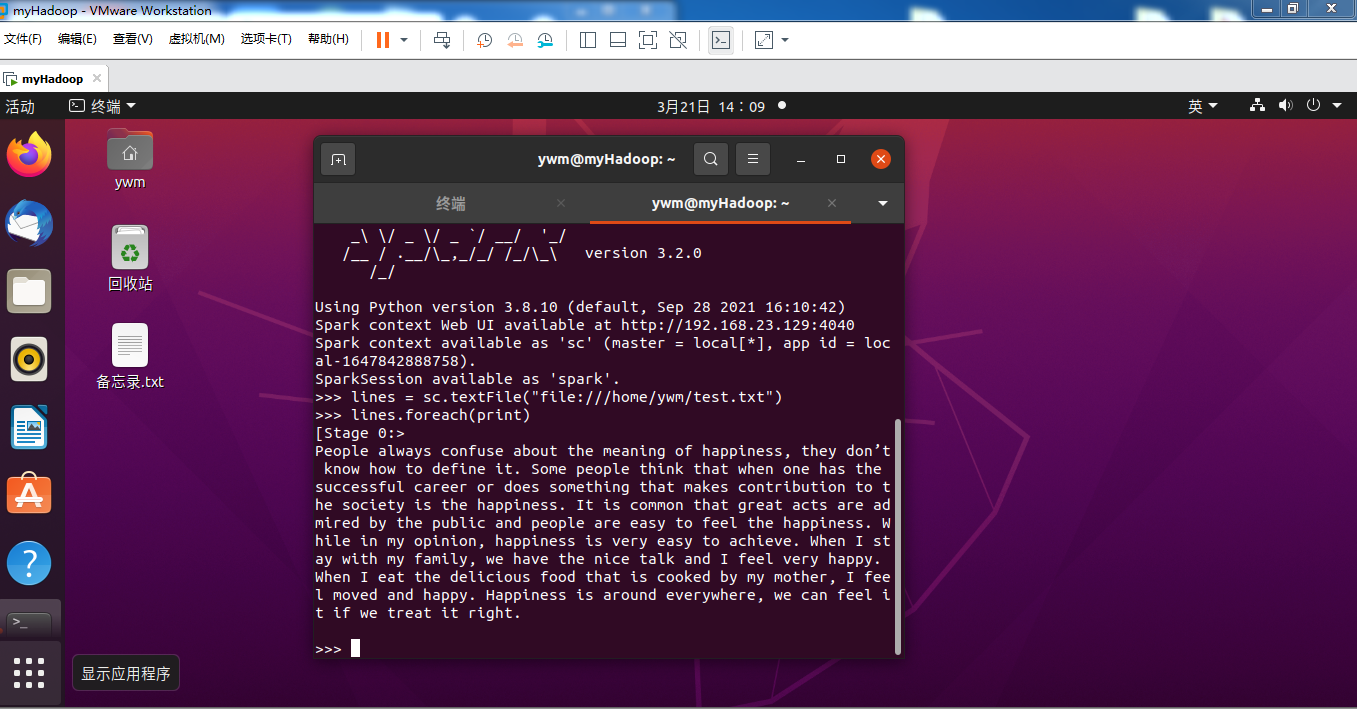
Task: Open the 活动 activities overview
Action: 20,107
